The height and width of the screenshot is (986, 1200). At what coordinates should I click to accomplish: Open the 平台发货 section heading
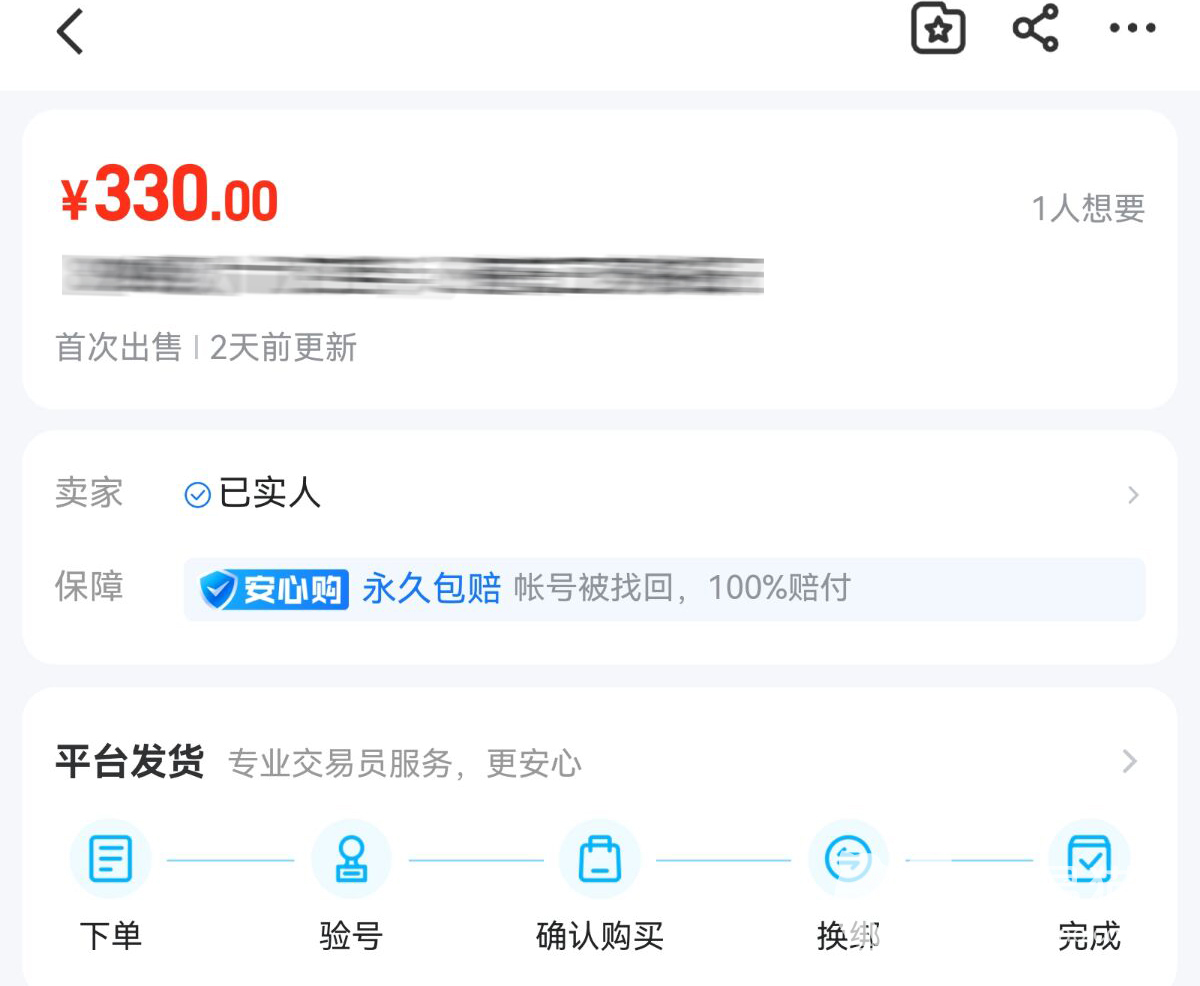(x=130, y=762)
